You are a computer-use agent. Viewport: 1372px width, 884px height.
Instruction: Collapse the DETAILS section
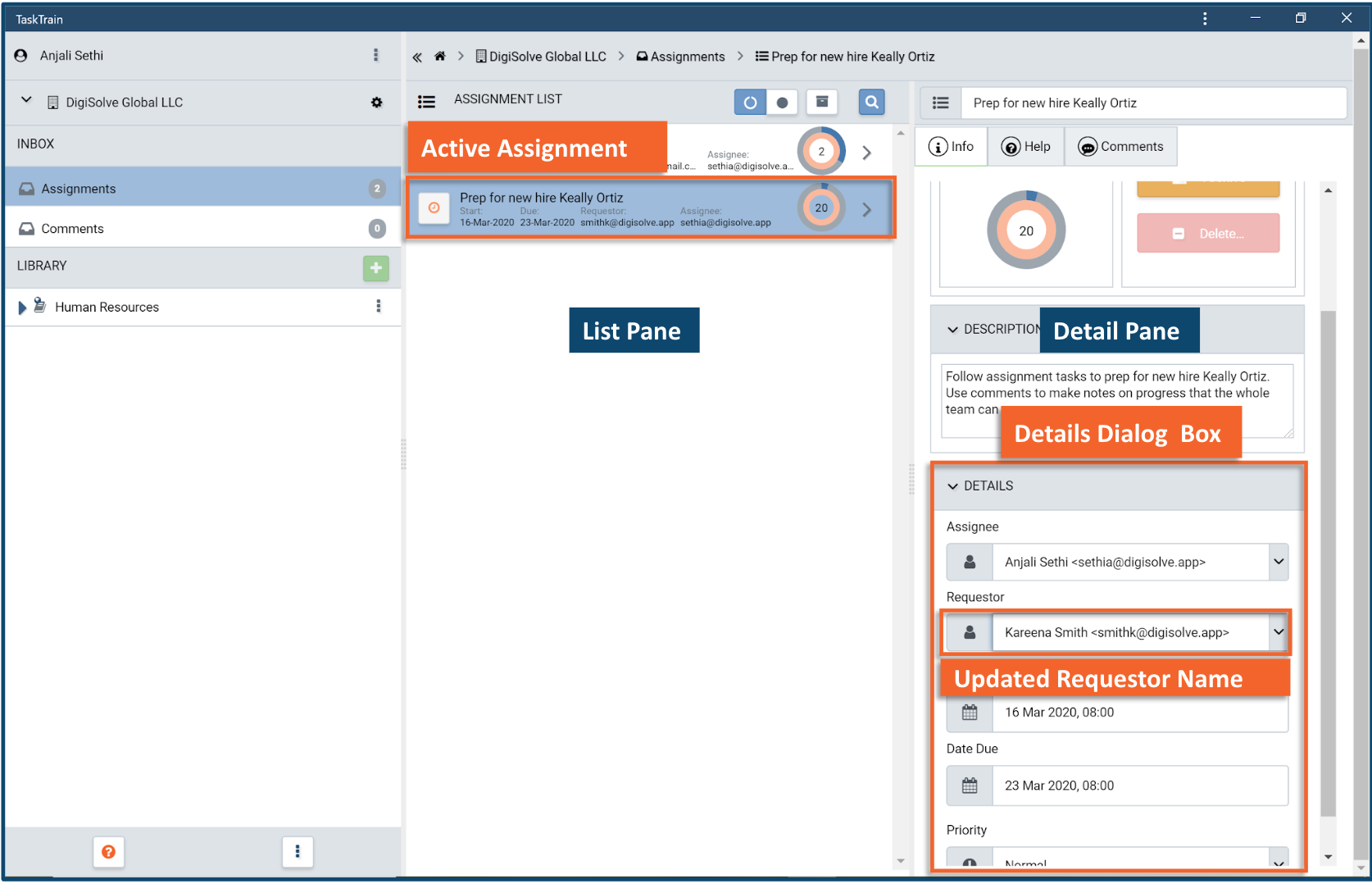952,486
